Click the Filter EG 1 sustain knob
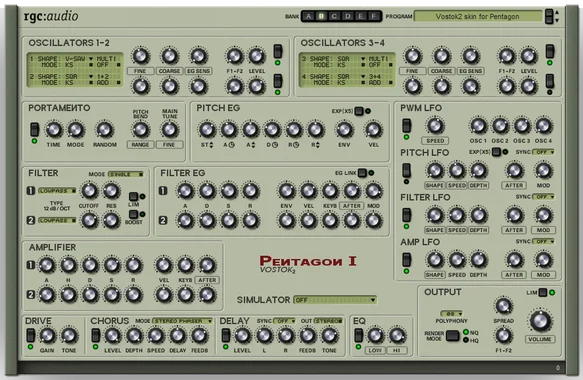The height and width of the screenshot is (380, 583). pyautogui.click(x=229, y=191)
